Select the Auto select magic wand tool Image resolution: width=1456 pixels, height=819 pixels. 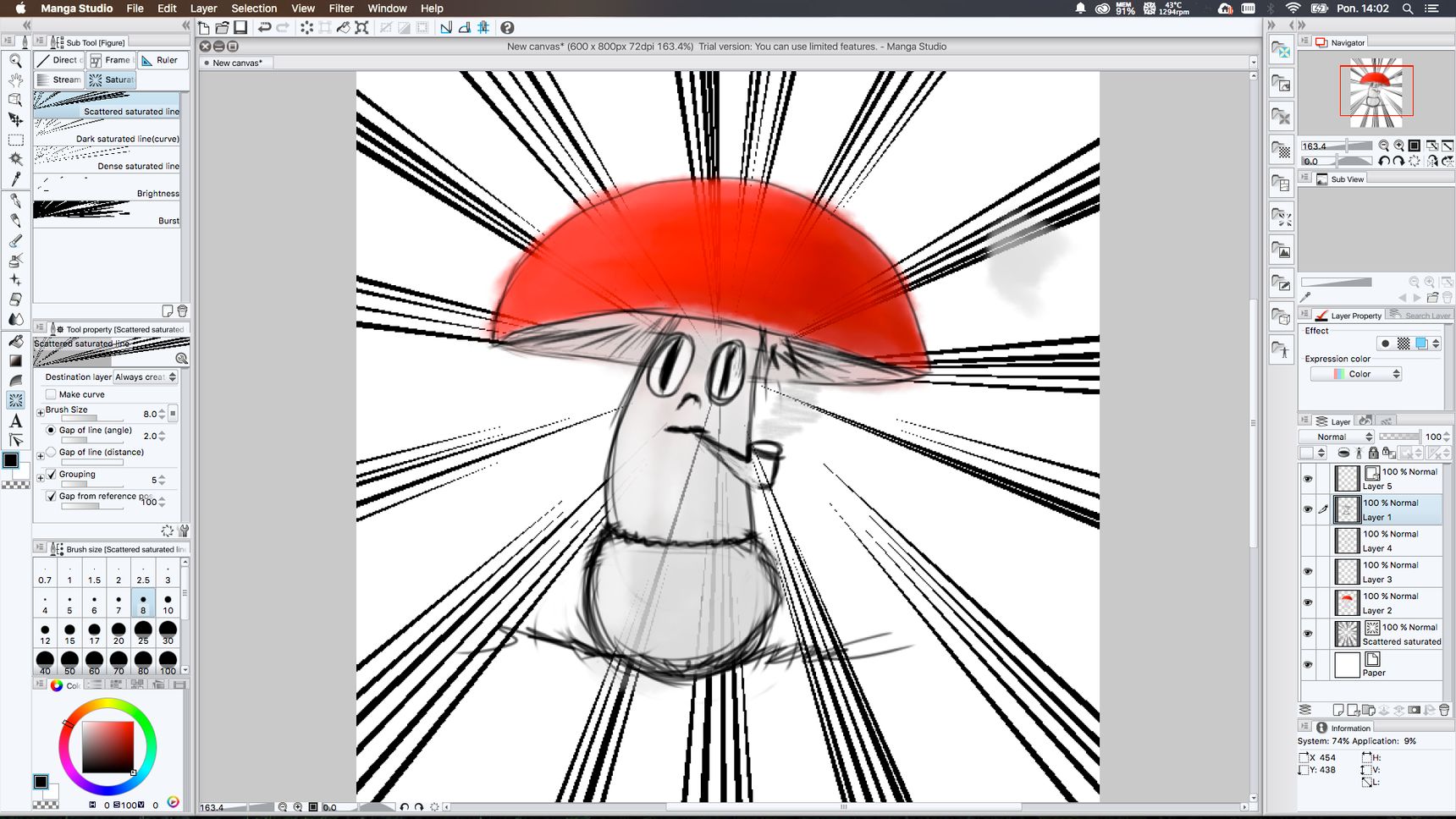coord(15,159)
